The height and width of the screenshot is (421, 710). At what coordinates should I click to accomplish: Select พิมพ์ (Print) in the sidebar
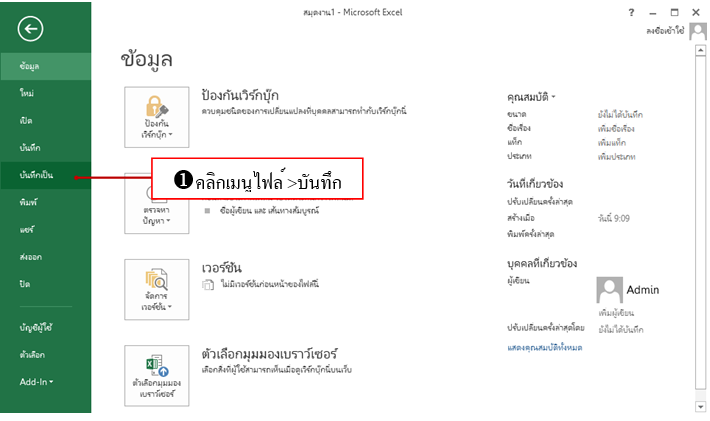45,202
